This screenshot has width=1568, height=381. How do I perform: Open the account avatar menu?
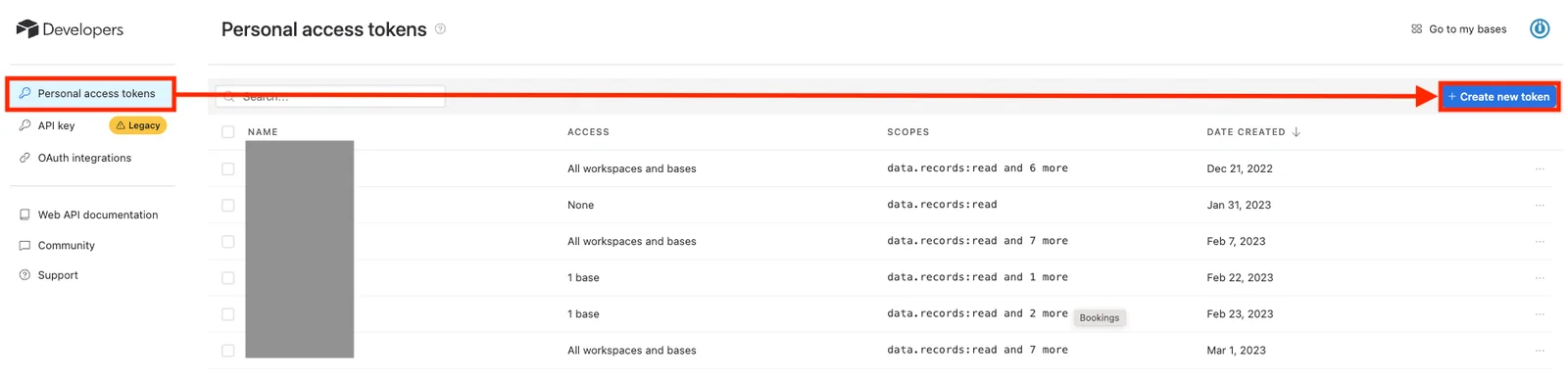(1540, 28)
